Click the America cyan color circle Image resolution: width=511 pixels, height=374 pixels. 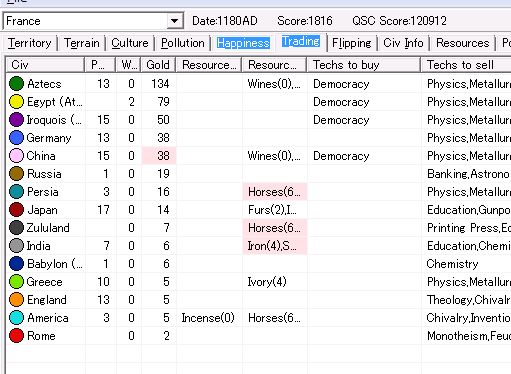(x=16, y=318)
